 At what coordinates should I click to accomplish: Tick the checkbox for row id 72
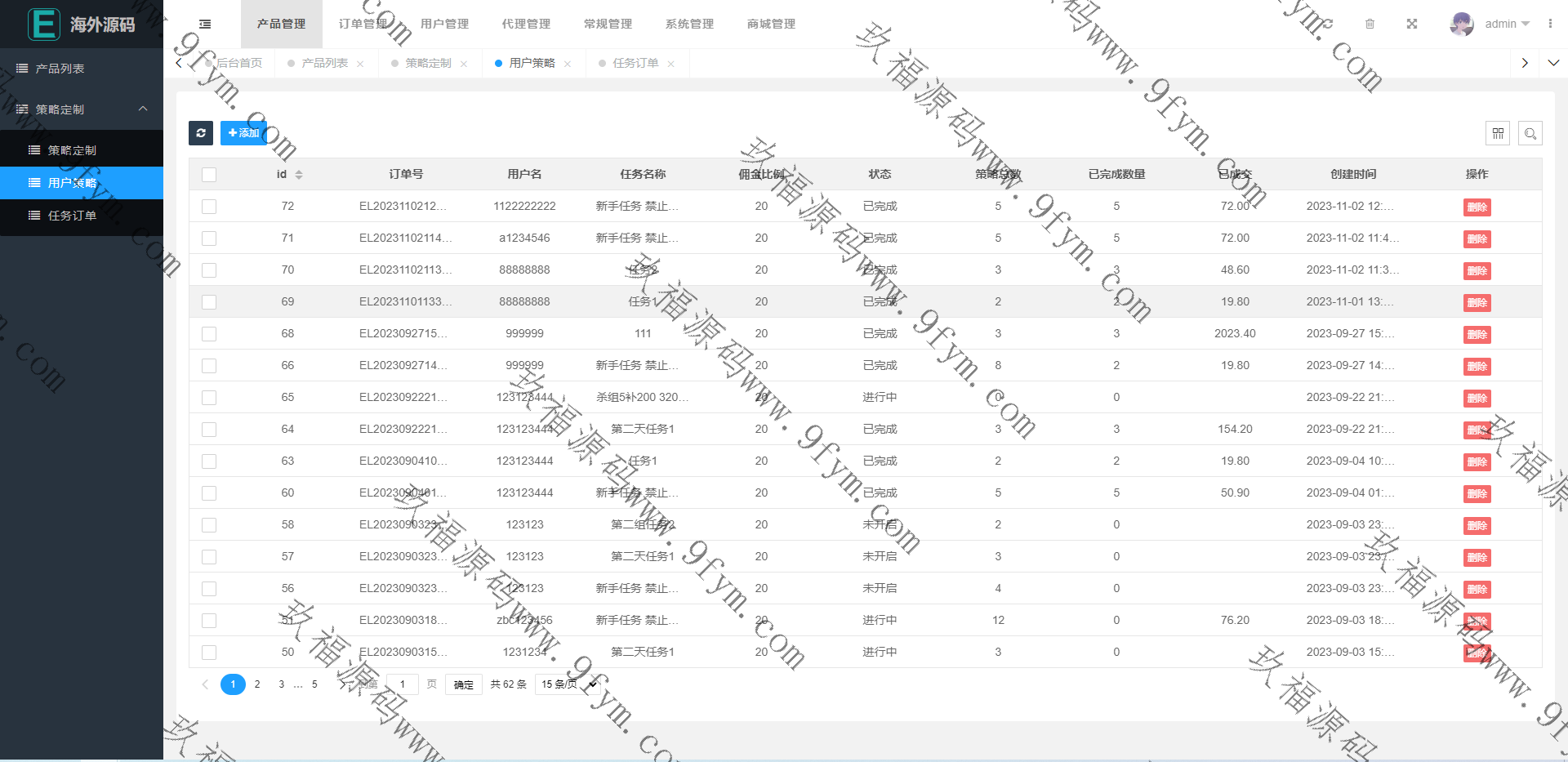tap(209, 207)
